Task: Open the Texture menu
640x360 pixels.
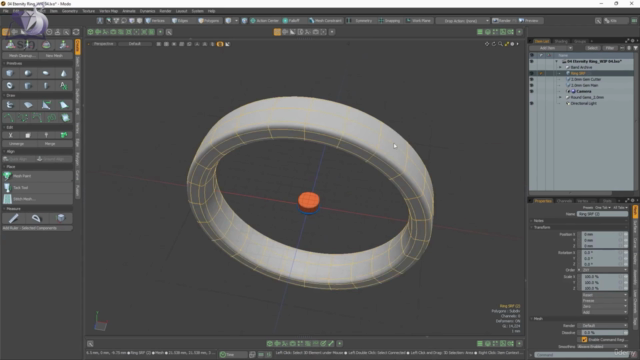Action: pos(88,11)
